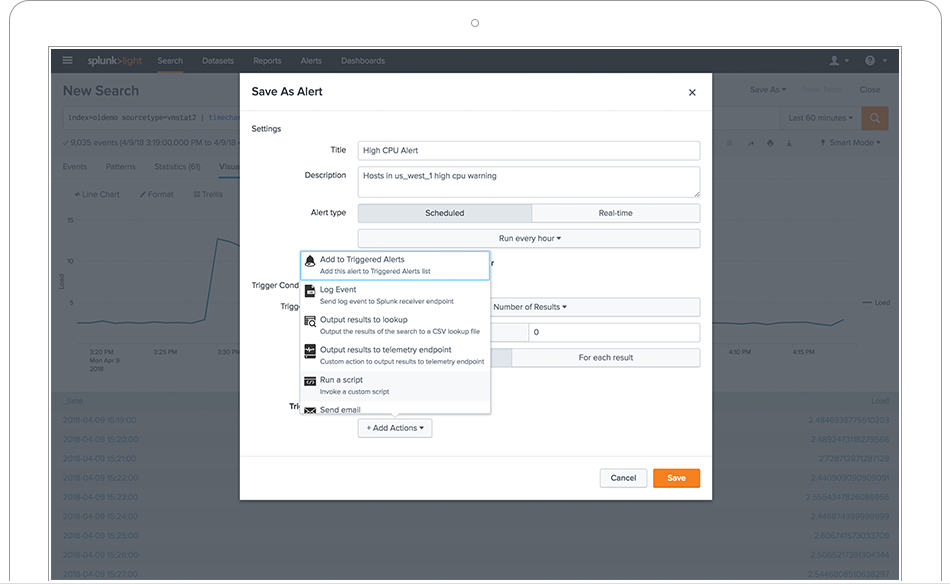Choose the Run a script action
Viewport: 950px width, 584px height.
coord(395,386)
